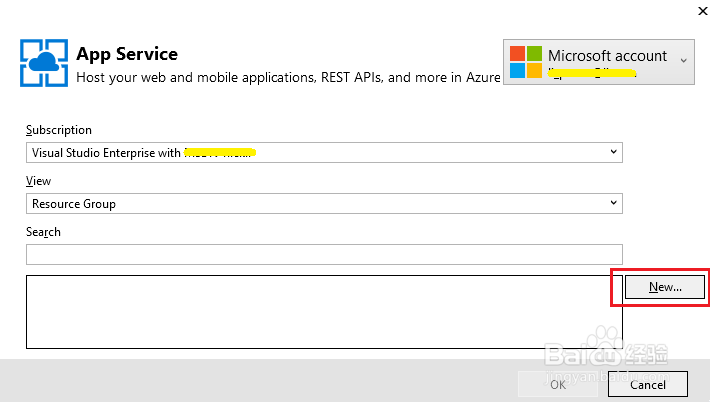
Task: Click the Microsoft account label text
Action: 607,55
